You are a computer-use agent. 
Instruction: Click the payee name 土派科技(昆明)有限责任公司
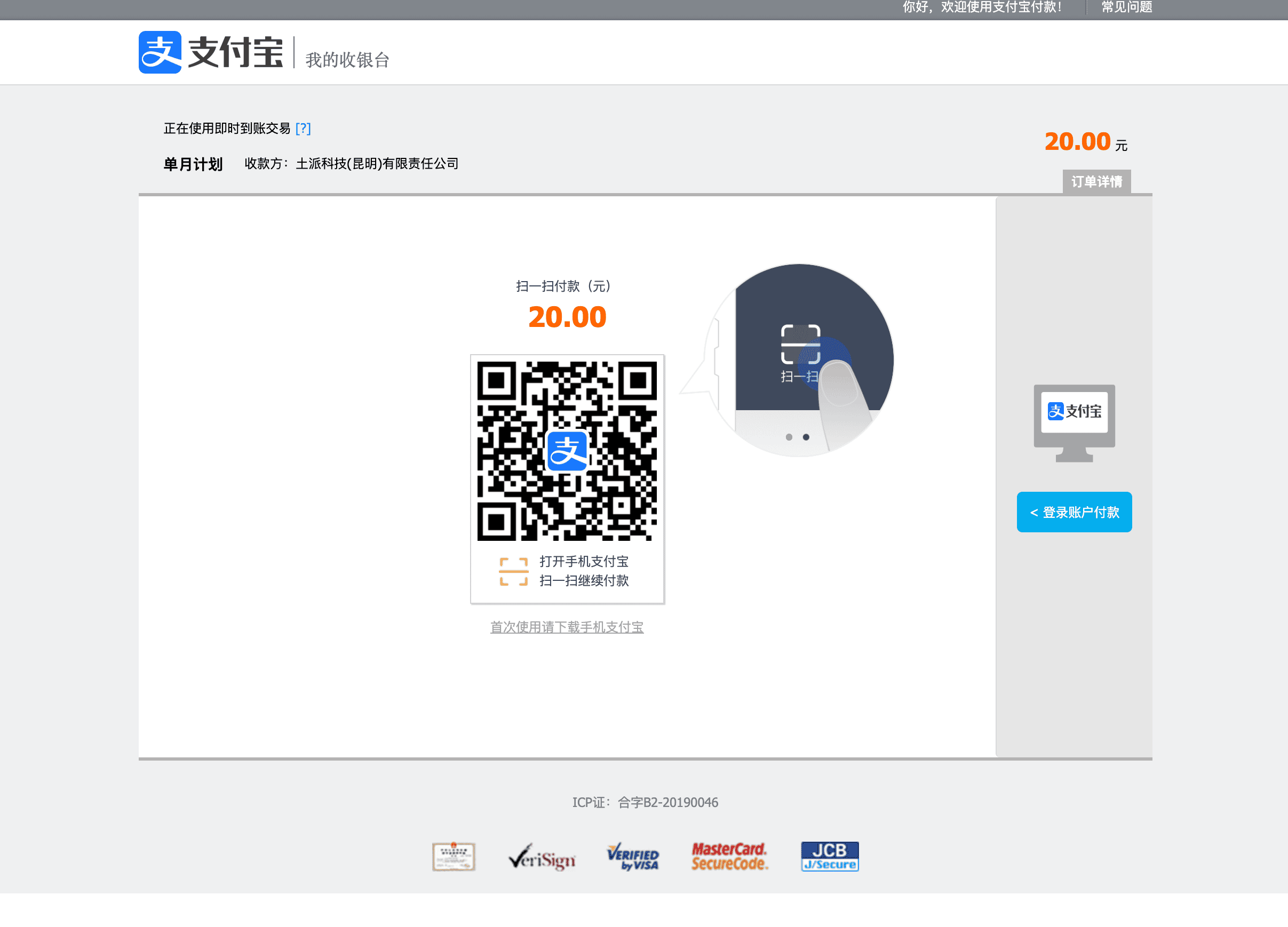pos(377,164)
